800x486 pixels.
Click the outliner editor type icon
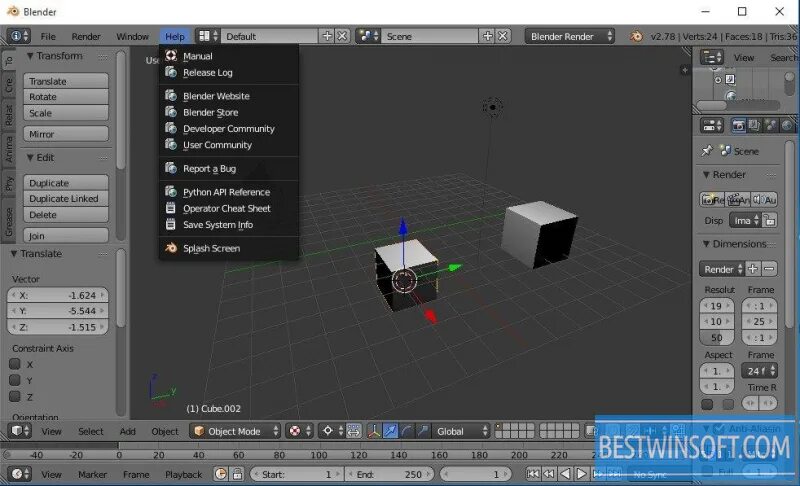712,57
